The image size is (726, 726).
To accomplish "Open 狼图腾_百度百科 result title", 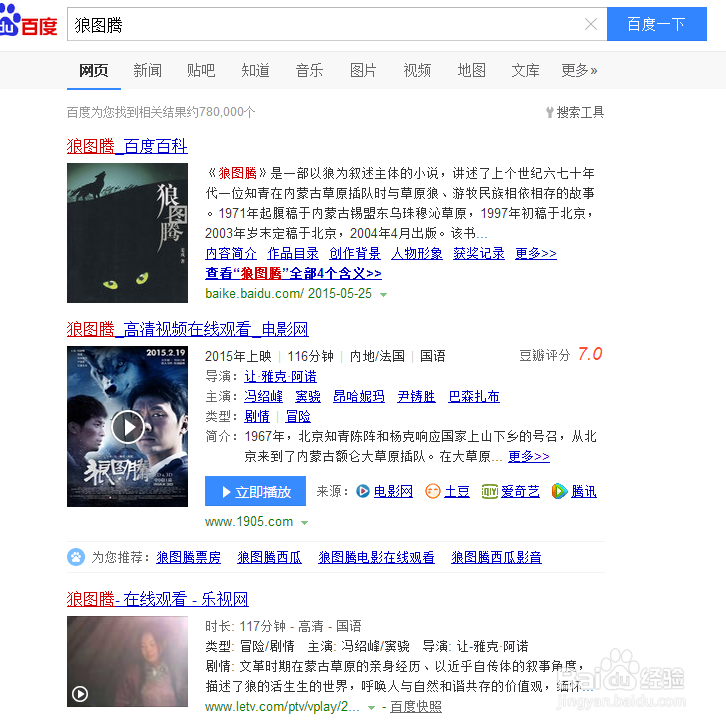I will coord(127,146).
